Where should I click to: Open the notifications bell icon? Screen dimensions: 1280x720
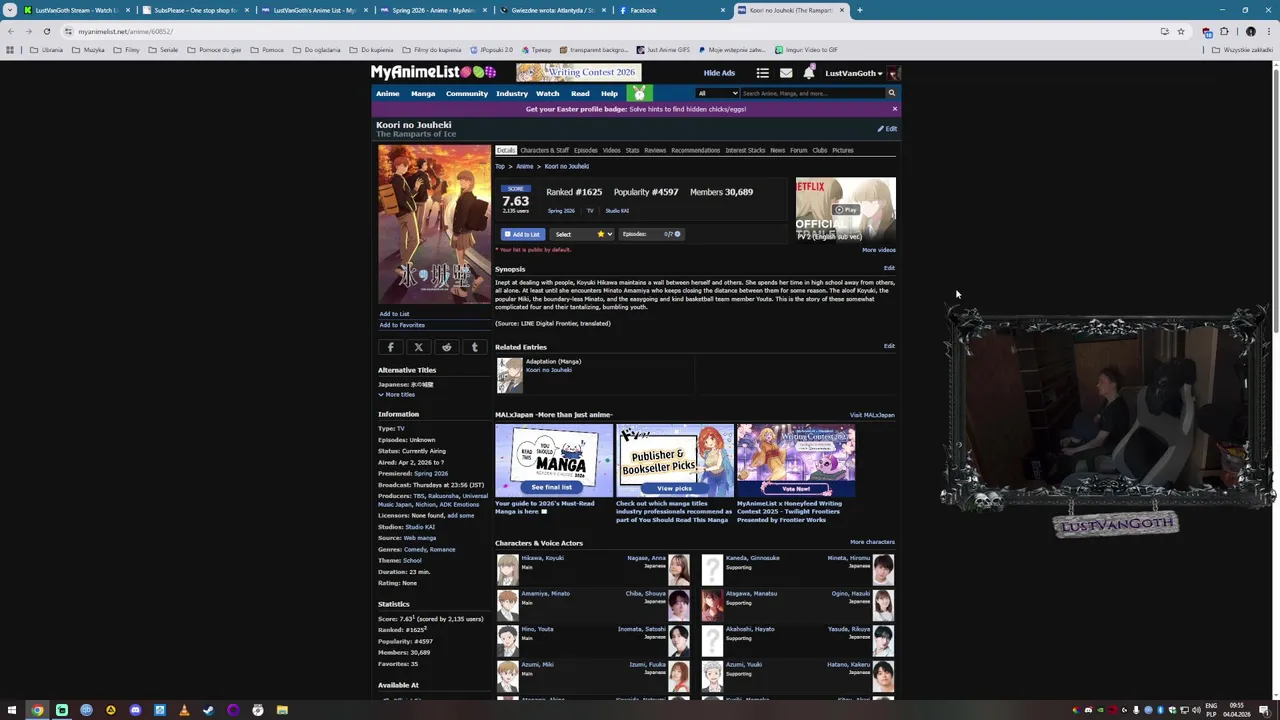(807, 73)
